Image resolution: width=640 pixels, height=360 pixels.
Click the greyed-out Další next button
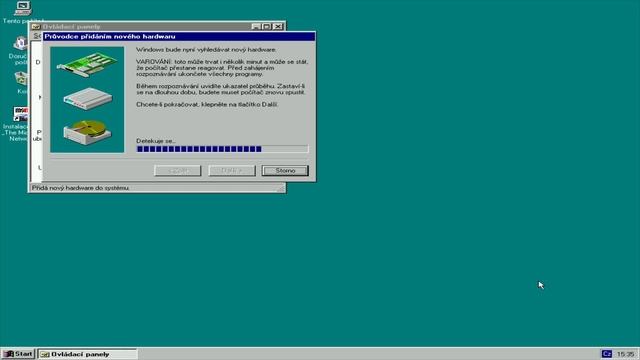point(232,171)
